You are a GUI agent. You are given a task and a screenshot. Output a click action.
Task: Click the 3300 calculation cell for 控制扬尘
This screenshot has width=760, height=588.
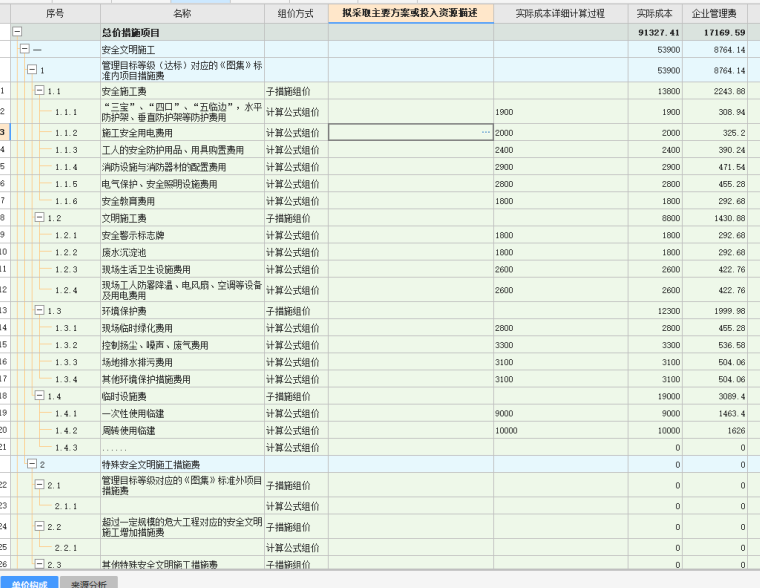coord(561,345)
